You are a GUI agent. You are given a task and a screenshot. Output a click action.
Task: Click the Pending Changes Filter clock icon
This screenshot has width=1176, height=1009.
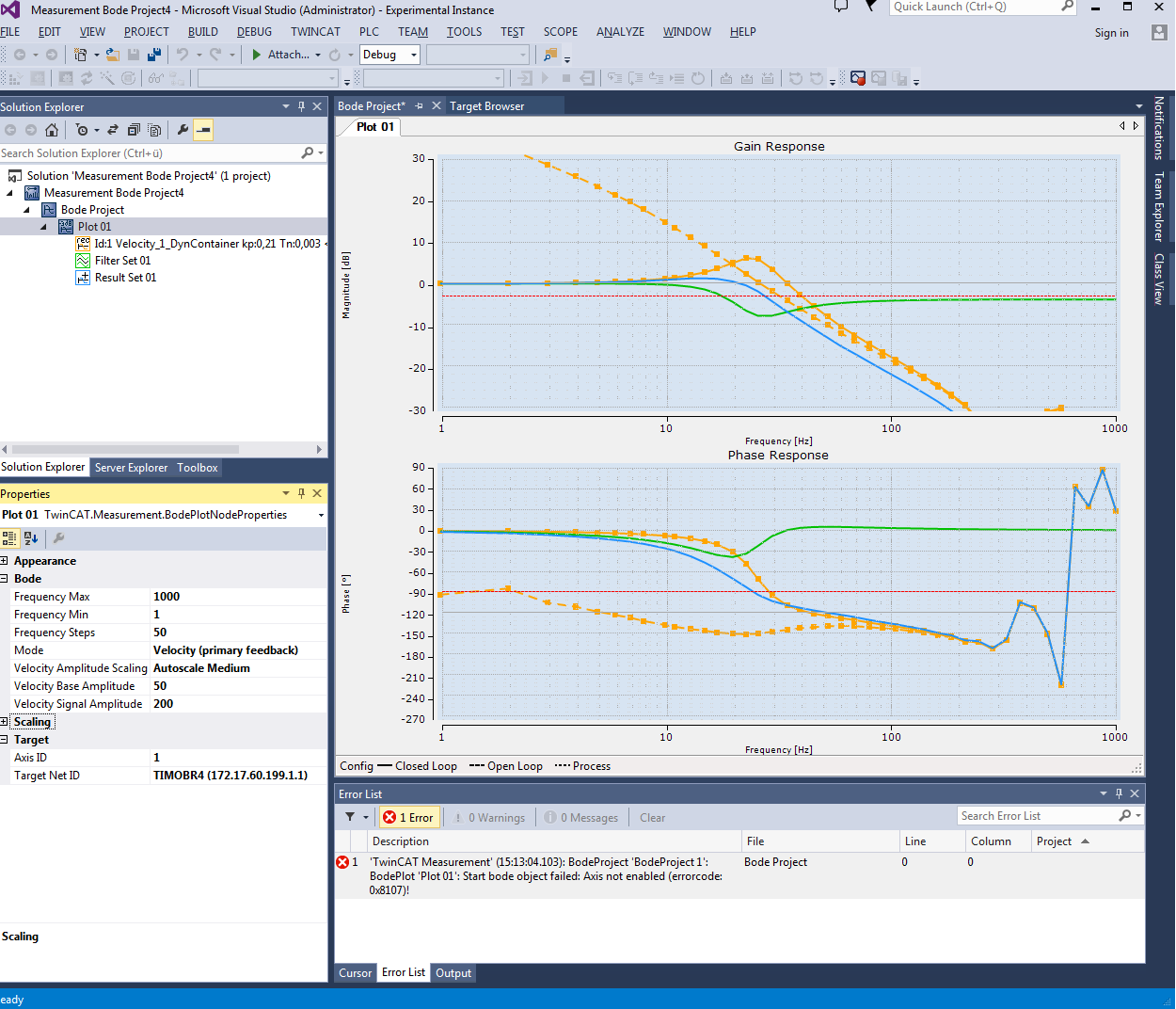(82, 130)
